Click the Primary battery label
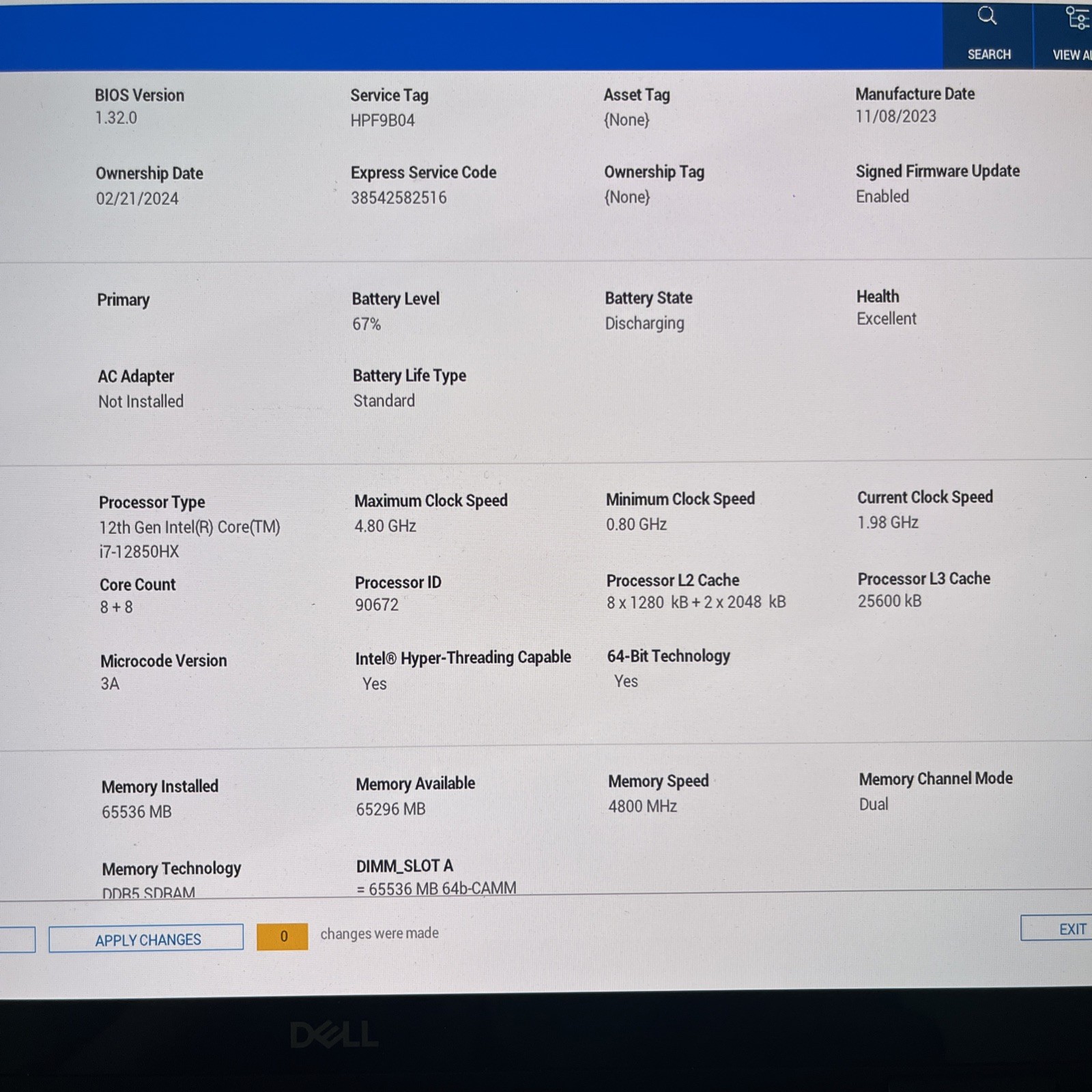 pyautogui.click(x=124, y=300)
